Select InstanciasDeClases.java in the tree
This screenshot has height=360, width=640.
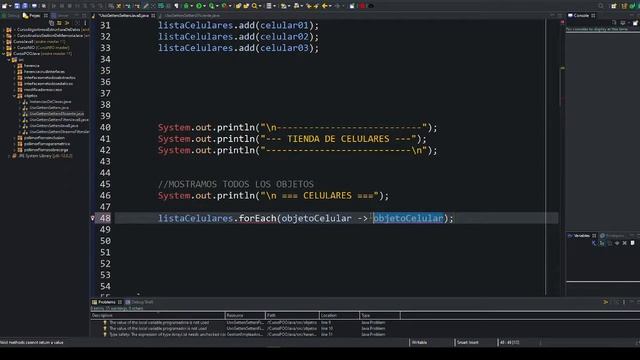[50, 102]
